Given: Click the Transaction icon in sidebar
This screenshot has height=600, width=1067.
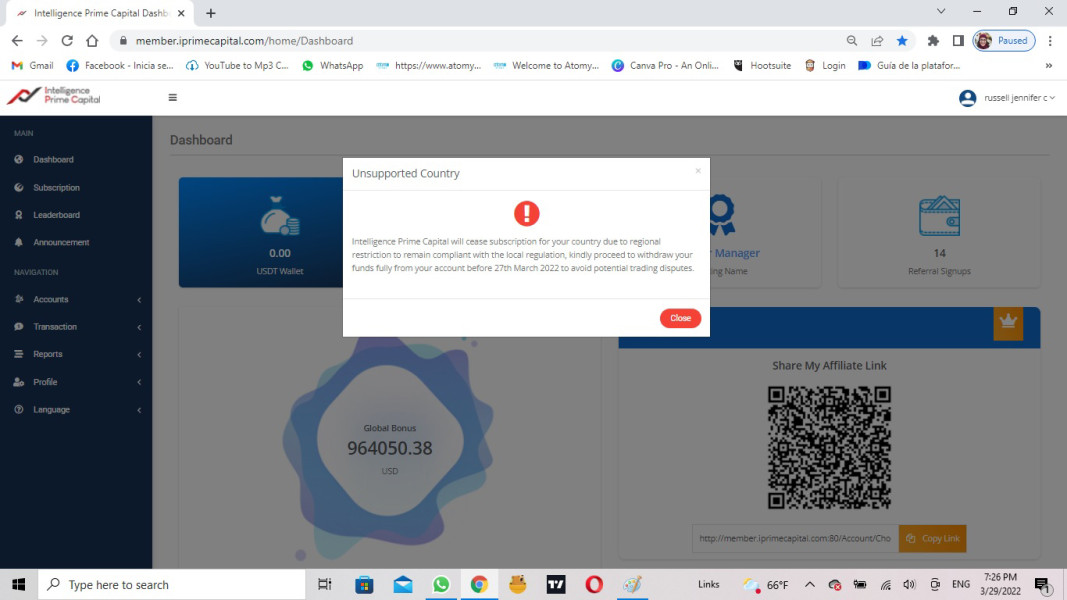Looking at the screenshot, I should [x=18, y=327].
